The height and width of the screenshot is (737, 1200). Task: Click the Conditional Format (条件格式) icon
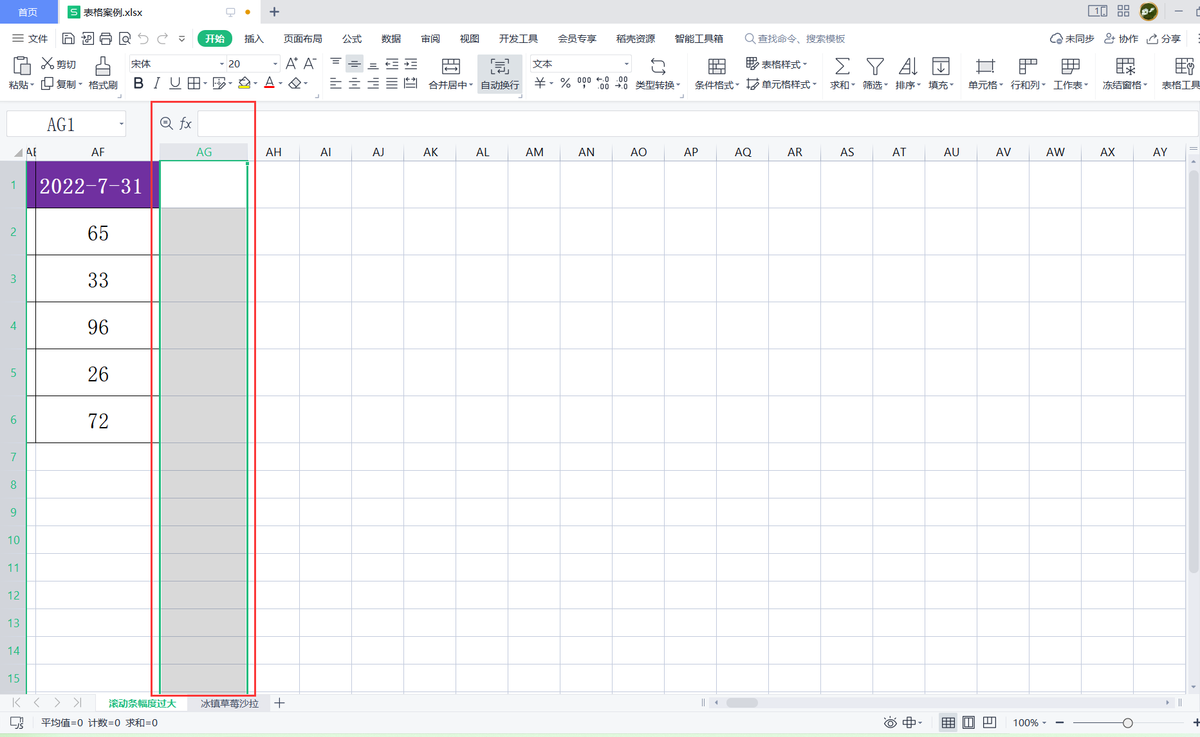(x=717, y=66)
